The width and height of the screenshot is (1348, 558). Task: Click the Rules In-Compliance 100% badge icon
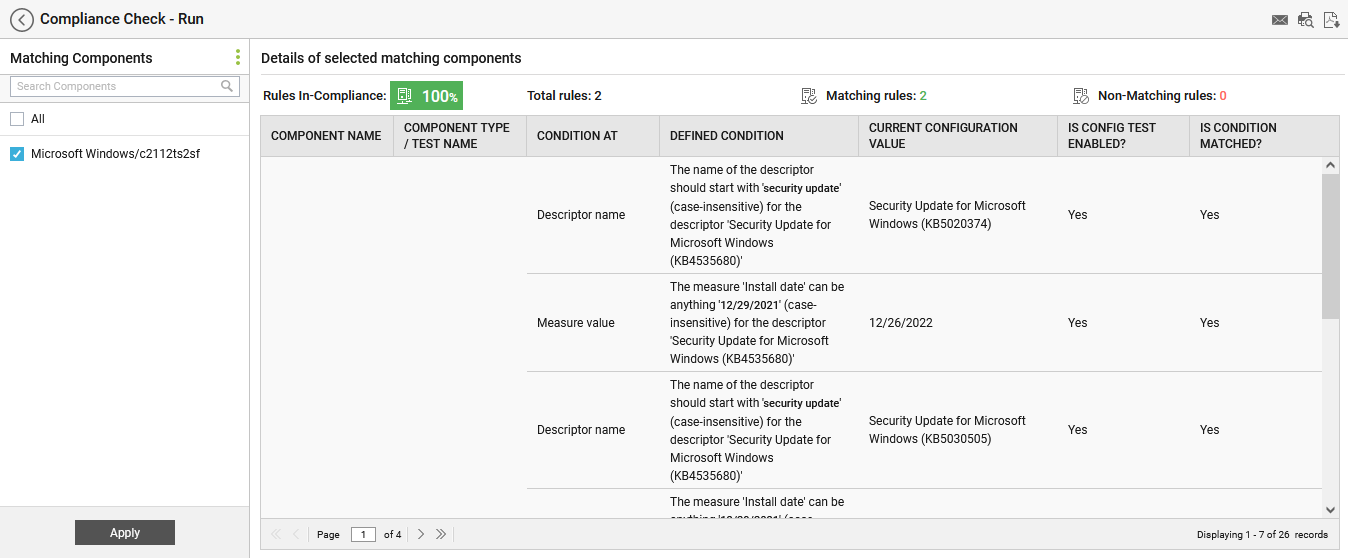coord(404,96)
